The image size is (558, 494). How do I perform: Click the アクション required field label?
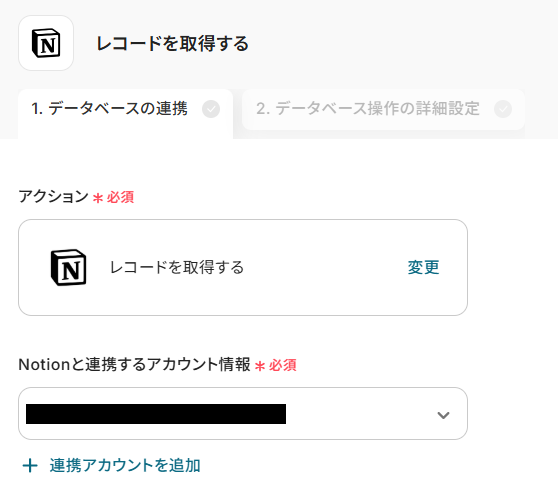click(x=53, y=196)
